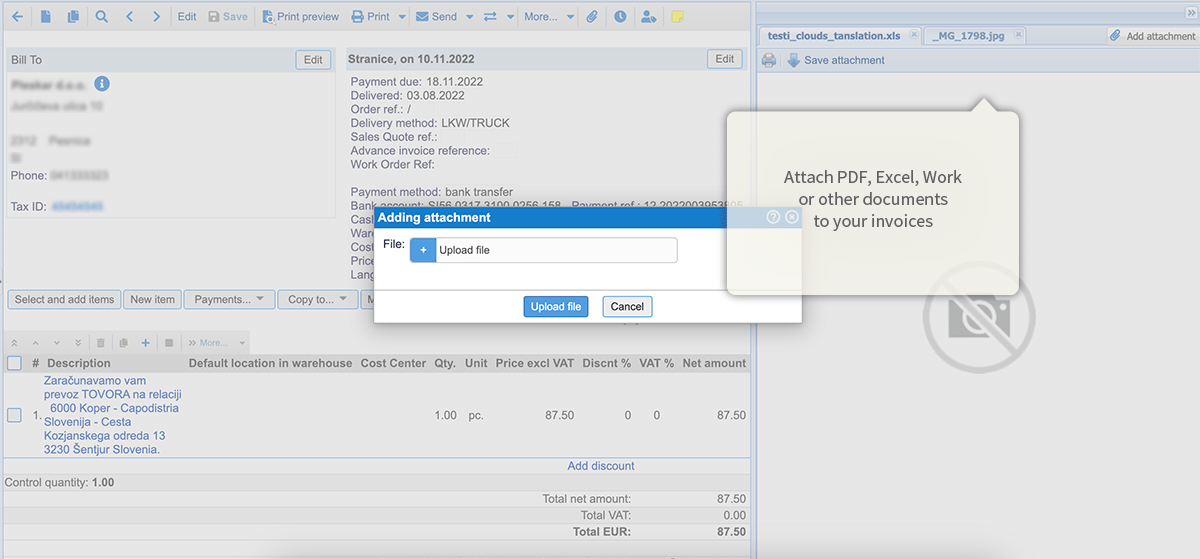Click the Print toolbar button
1200x559 pixels.
click(x=370, y=17)
